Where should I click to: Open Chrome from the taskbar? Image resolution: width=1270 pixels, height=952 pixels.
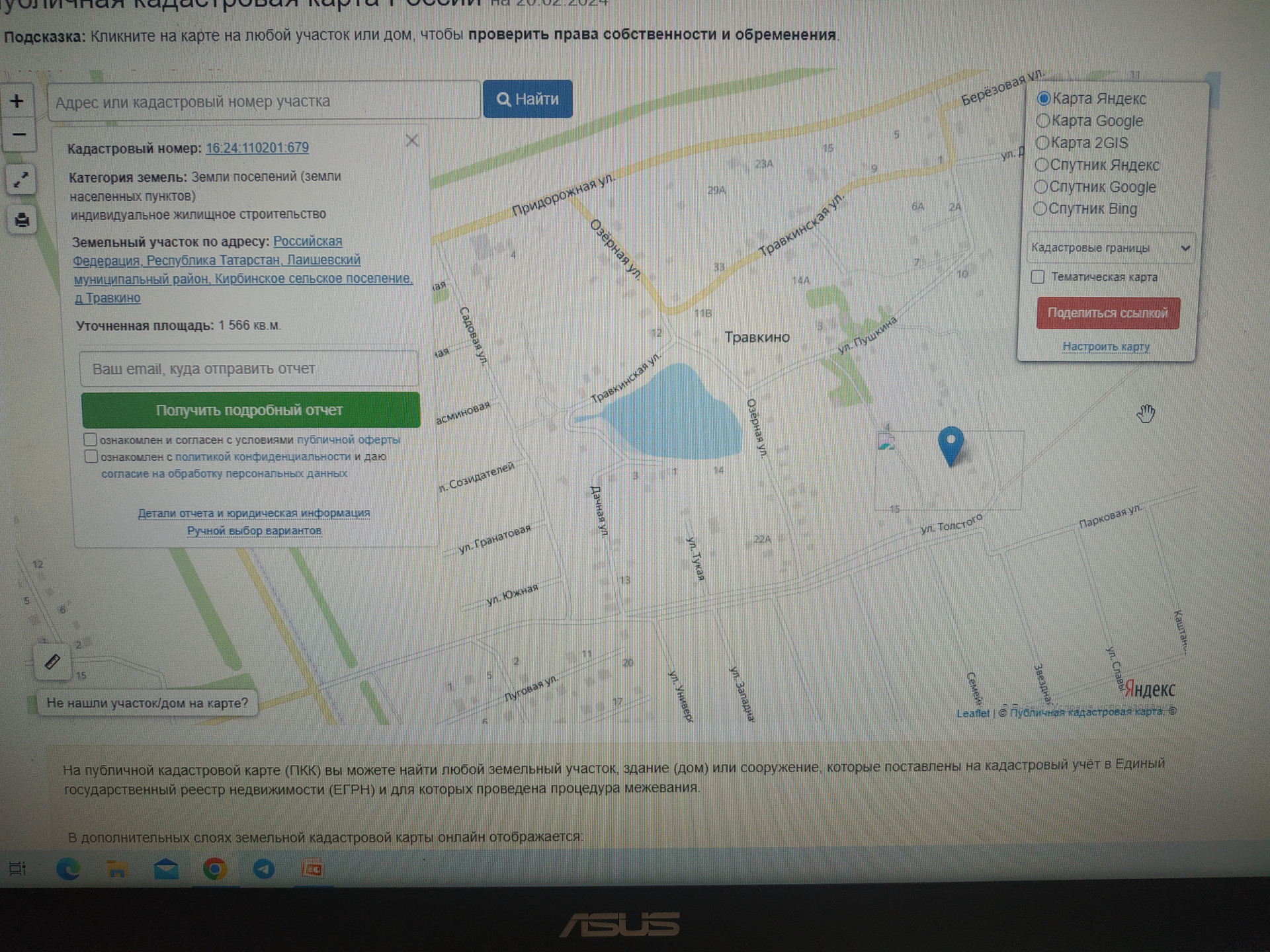(x=214, y=869)
